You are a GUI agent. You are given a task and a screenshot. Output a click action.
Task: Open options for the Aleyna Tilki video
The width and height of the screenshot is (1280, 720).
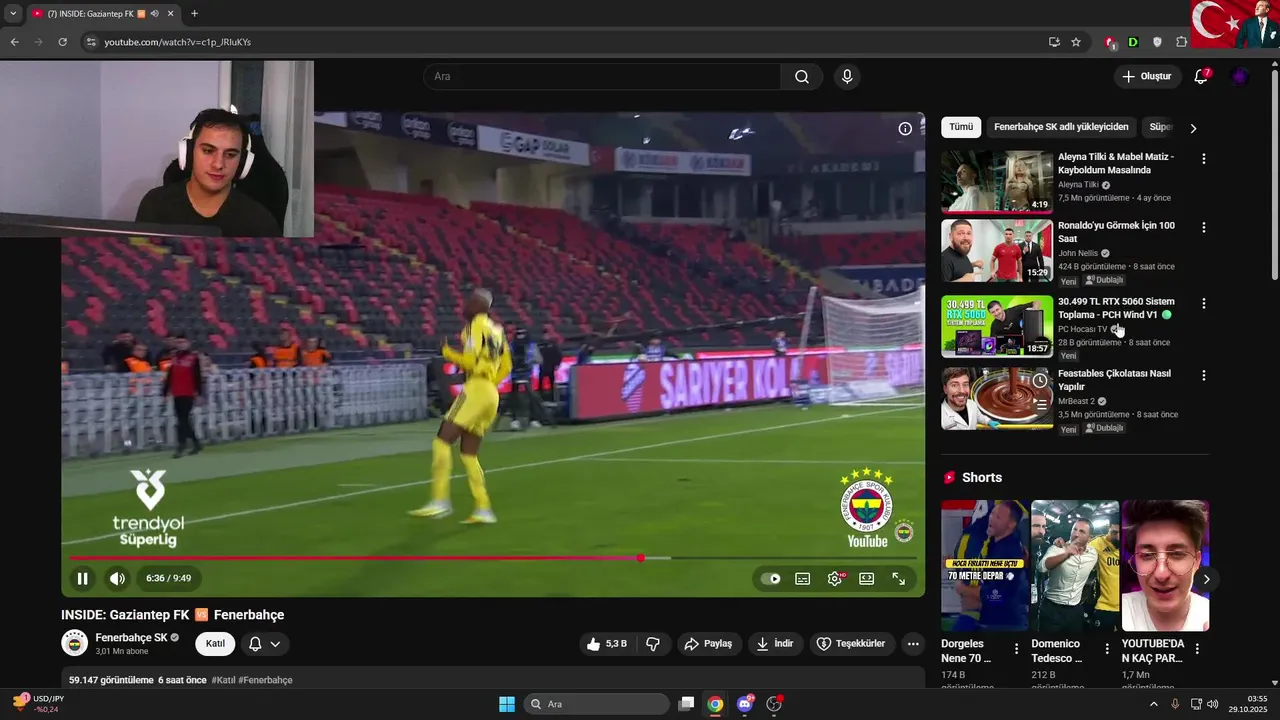(x=1203, y=159)
